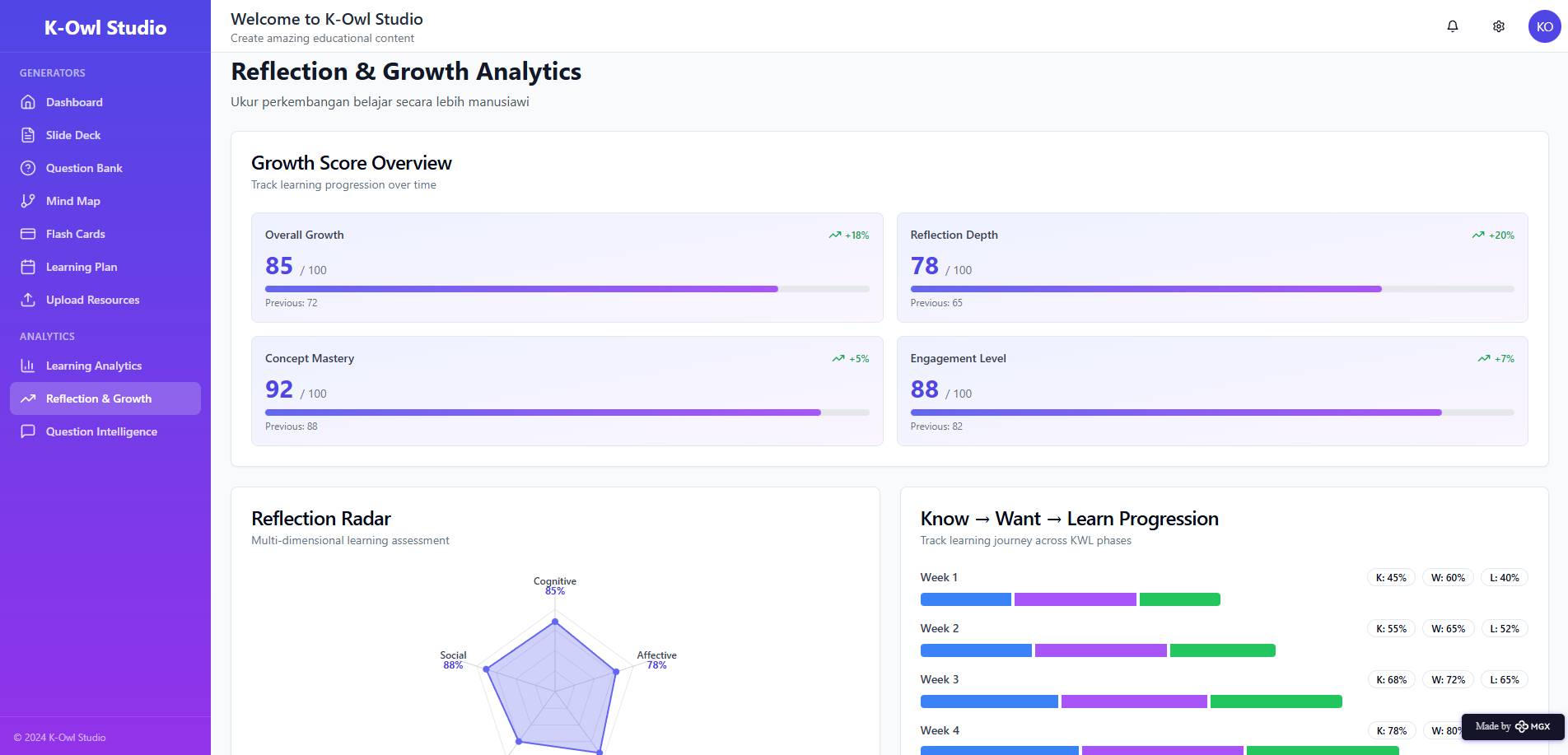Click the Concept Mastery trending-up arrow icon
The height and width of the screenshot is (755, 1568).
coord(838,359)
